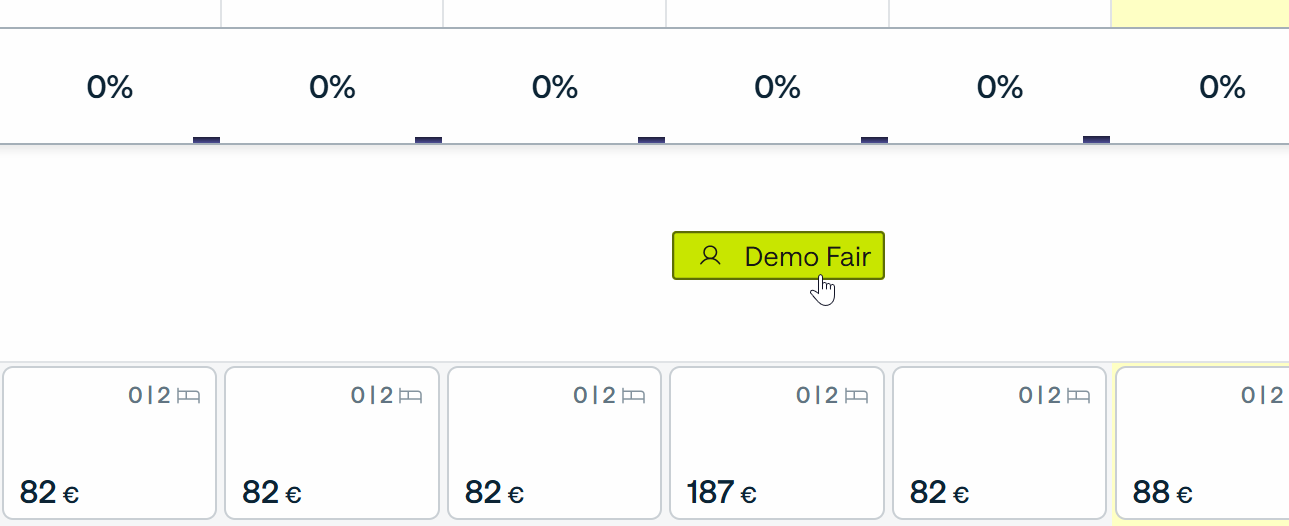The height and width of the screenshot is (526, 1289).
Task: Click third column occupancy bar marker
Action: (651, 140)
